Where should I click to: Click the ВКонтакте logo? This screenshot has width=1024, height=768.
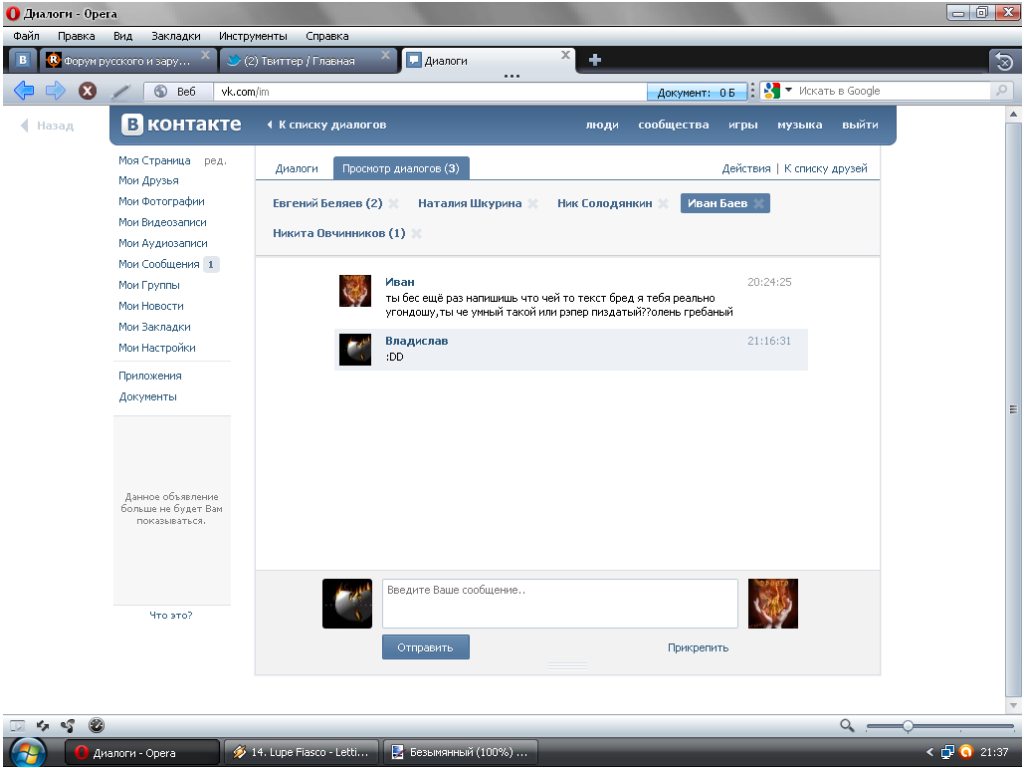[182, 124]
